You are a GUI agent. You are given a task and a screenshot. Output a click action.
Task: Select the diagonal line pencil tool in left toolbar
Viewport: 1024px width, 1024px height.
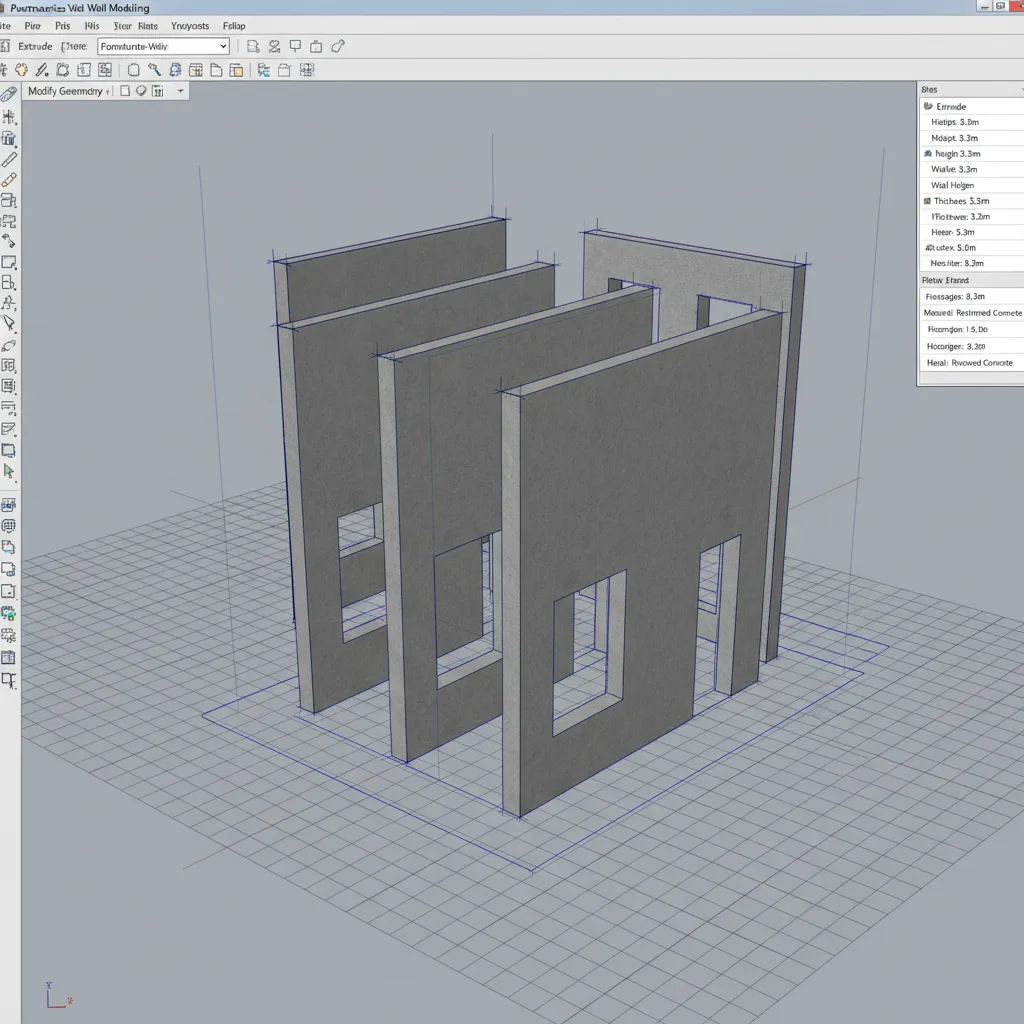coord(8,159)
